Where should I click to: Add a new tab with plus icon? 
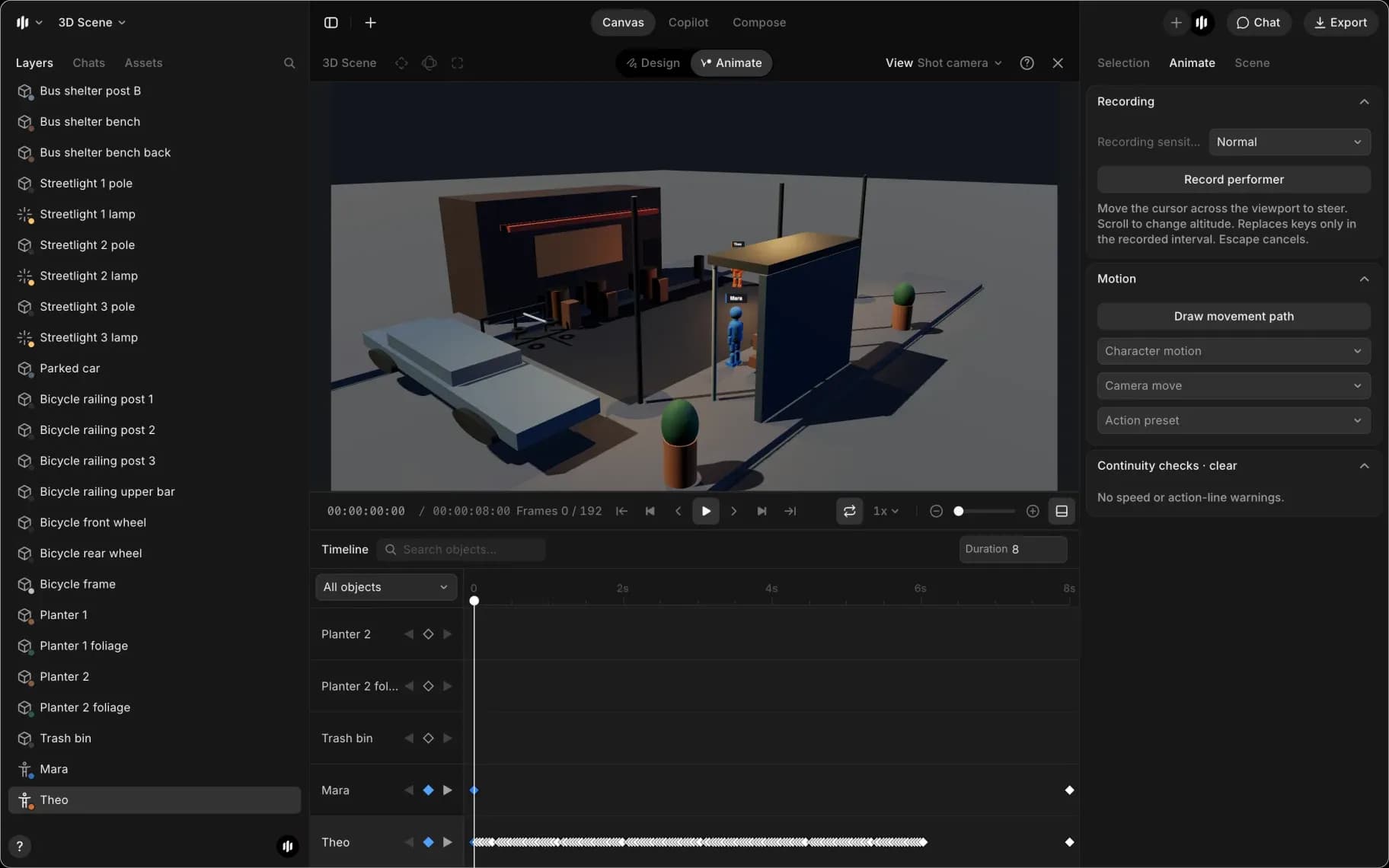[x=371, y=23]
